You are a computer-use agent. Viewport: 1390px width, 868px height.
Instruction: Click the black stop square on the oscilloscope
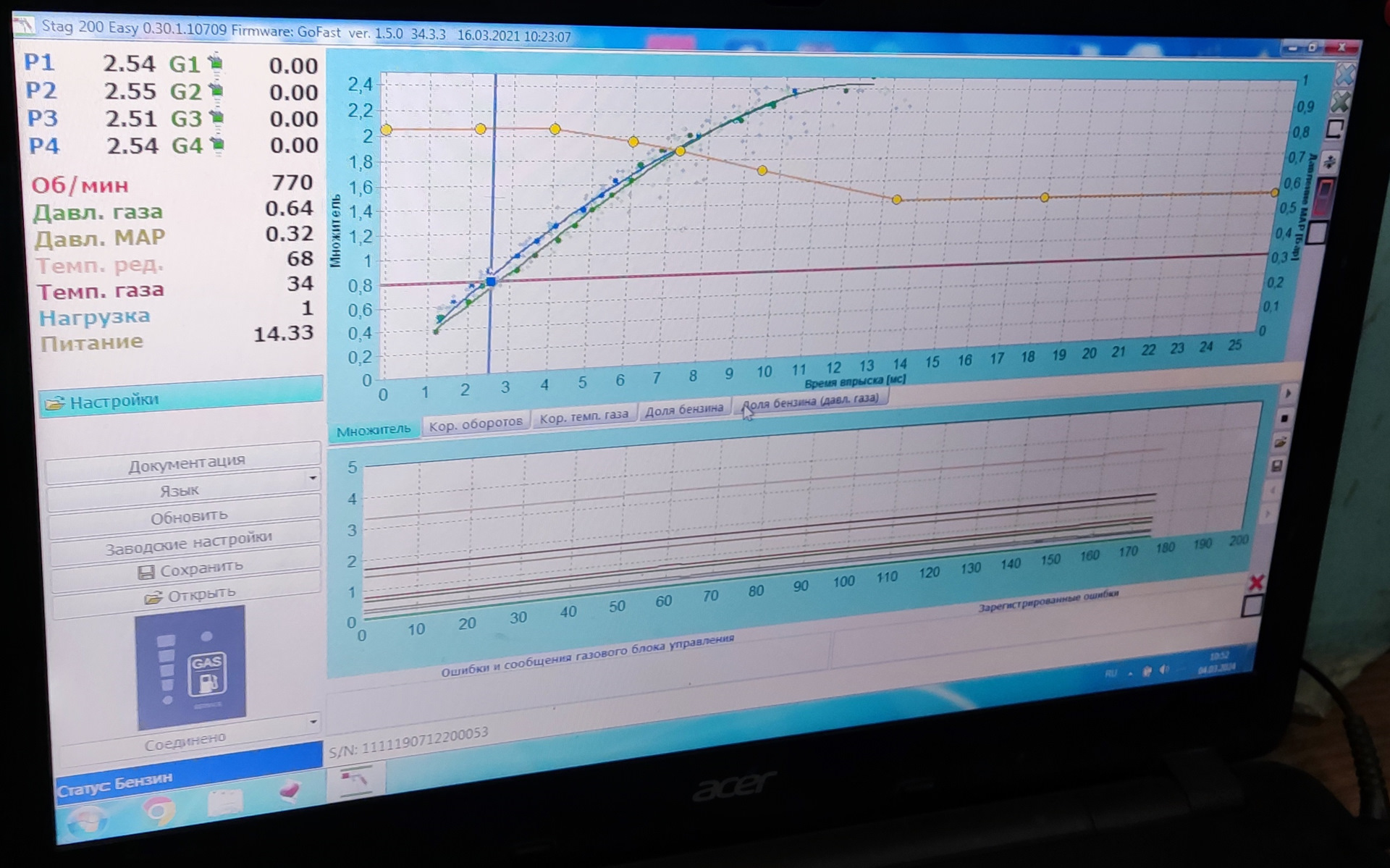[x=1284, y=418]
